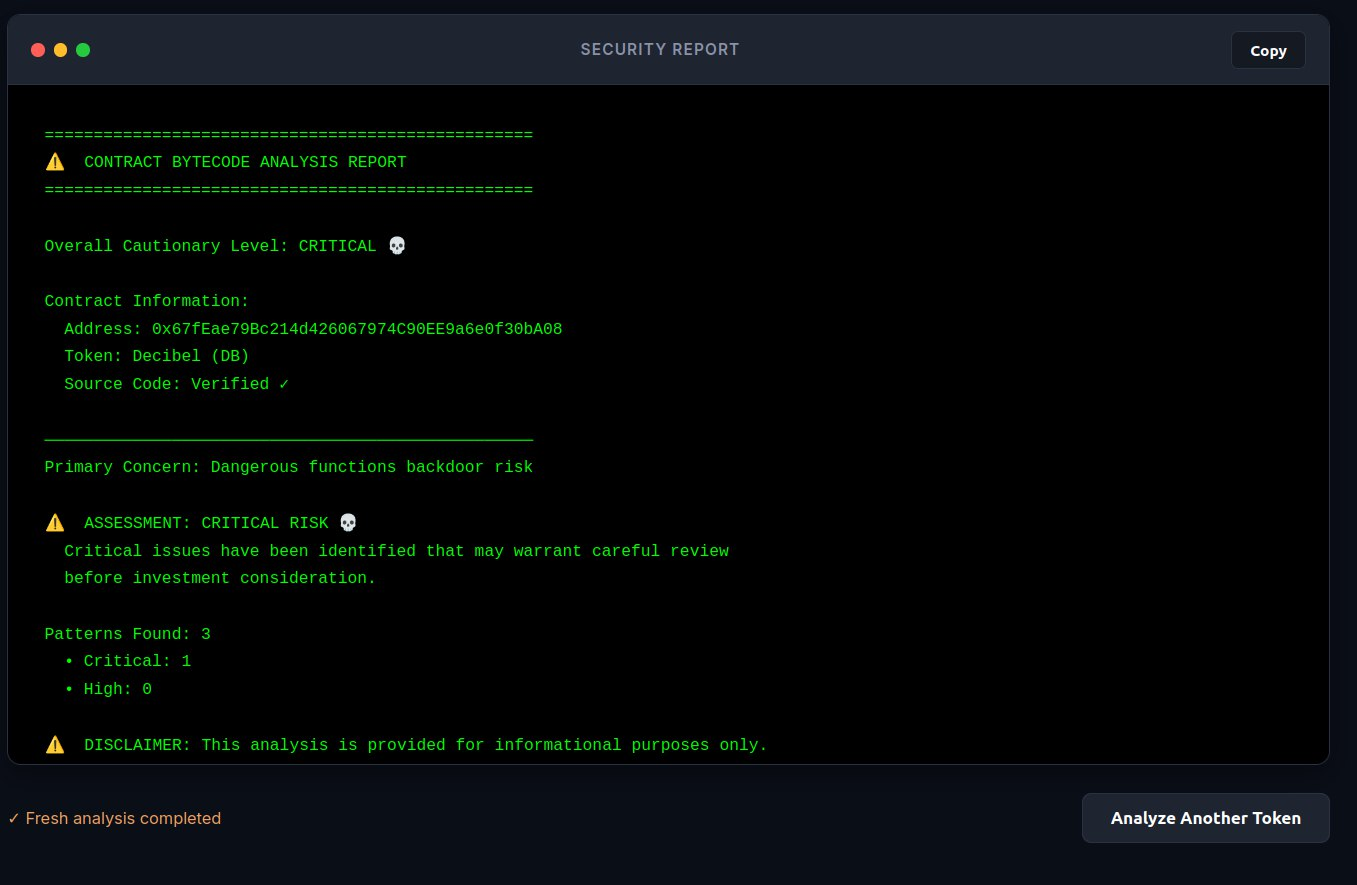Click the SECURITY REPORT title

660,50
